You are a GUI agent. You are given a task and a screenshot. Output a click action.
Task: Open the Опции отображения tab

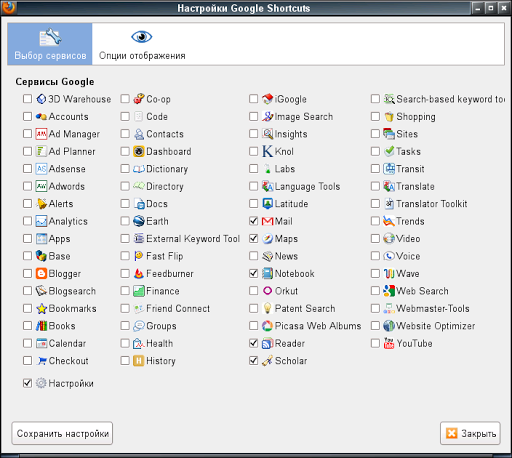[x=142, y=44]
